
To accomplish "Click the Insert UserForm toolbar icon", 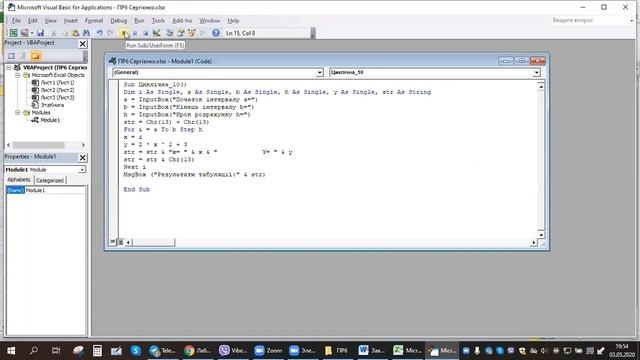I will pyautogui.click(x=24, y=33).
